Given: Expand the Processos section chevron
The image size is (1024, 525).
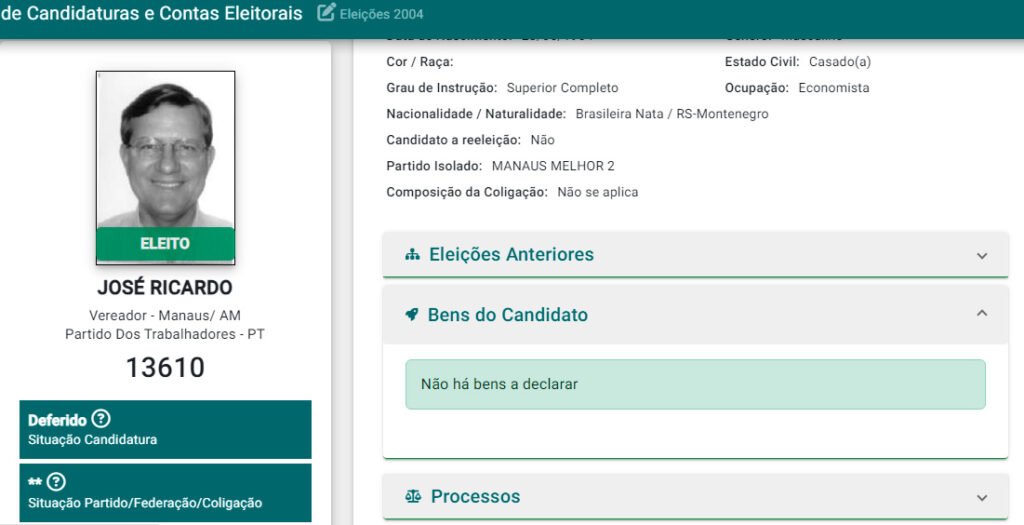Looking at the screenshot, I should click(981, 497).
